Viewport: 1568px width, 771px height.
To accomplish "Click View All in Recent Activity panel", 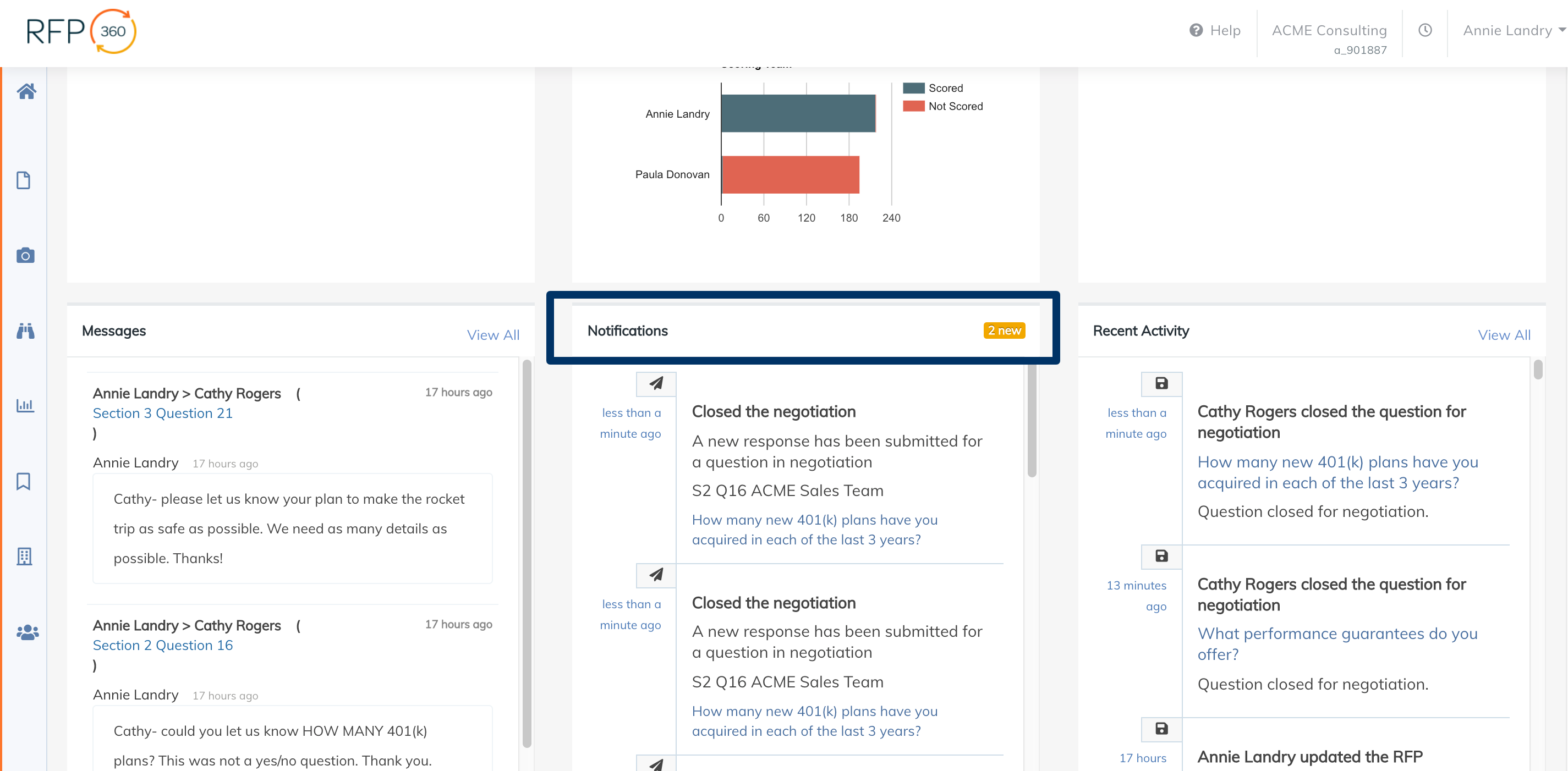I will (1504, 335).
